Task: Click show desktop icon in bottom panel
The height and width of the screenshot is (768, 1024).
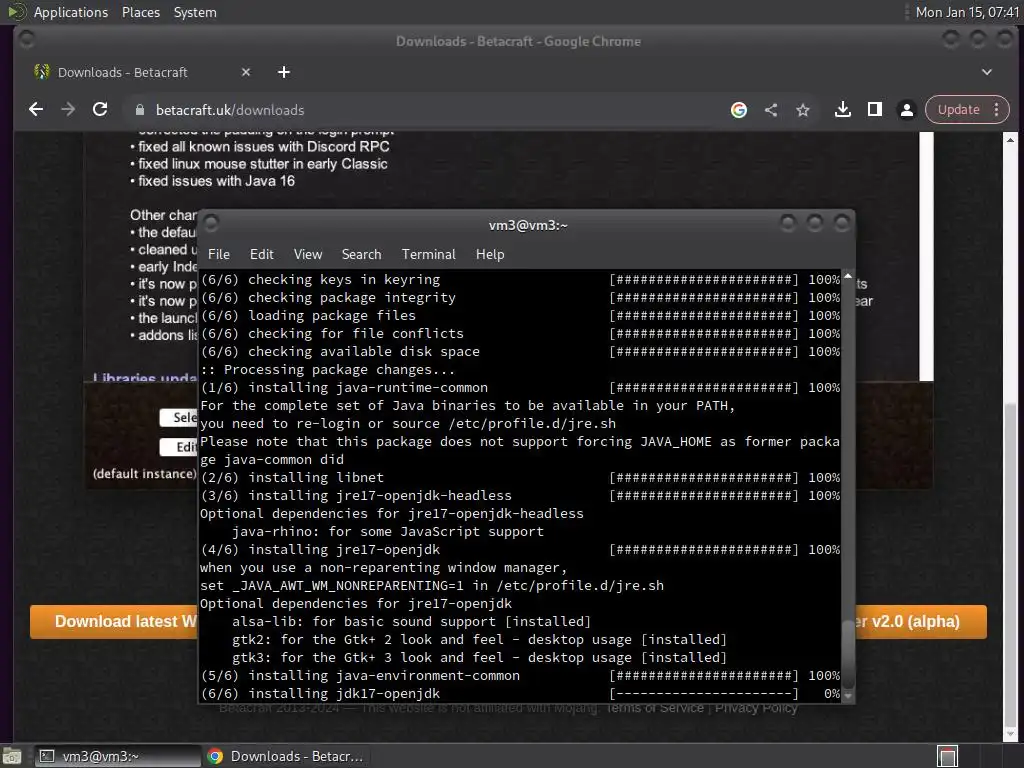Action: coord(12,756)
